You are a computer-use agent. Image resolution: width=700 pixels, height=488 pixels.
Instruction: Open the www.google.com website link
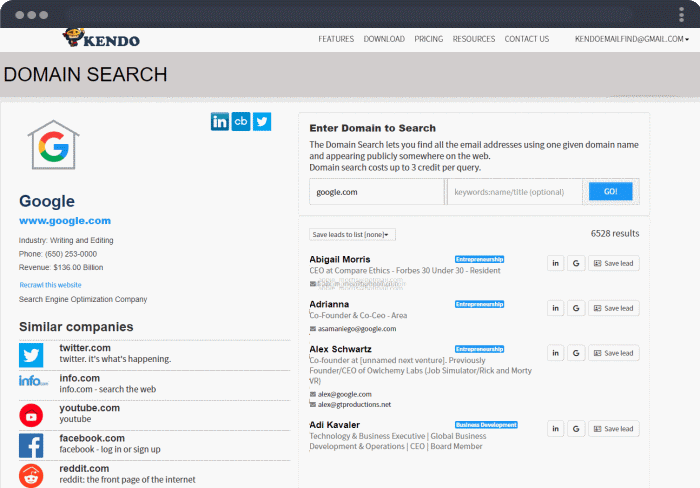tap(65, 220)
